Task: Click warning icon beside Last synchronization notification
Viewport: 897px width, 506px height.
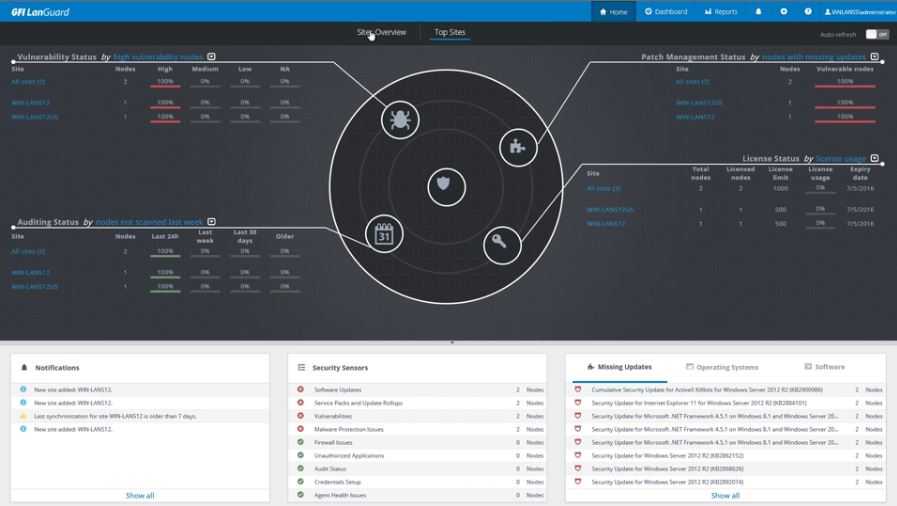Action: point(23,416)
